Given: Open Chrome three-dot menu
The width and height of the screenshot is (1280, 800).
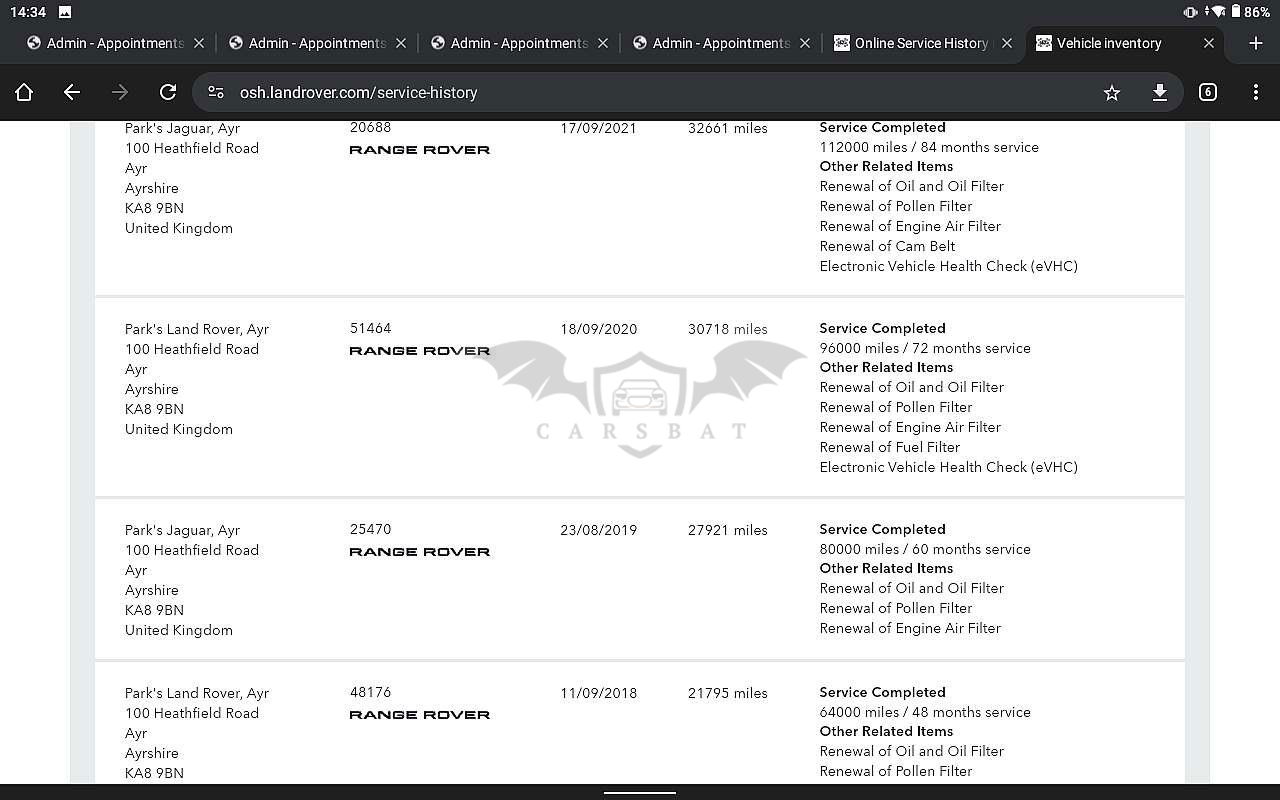Looking at the screenshot, I should 1256,92.
